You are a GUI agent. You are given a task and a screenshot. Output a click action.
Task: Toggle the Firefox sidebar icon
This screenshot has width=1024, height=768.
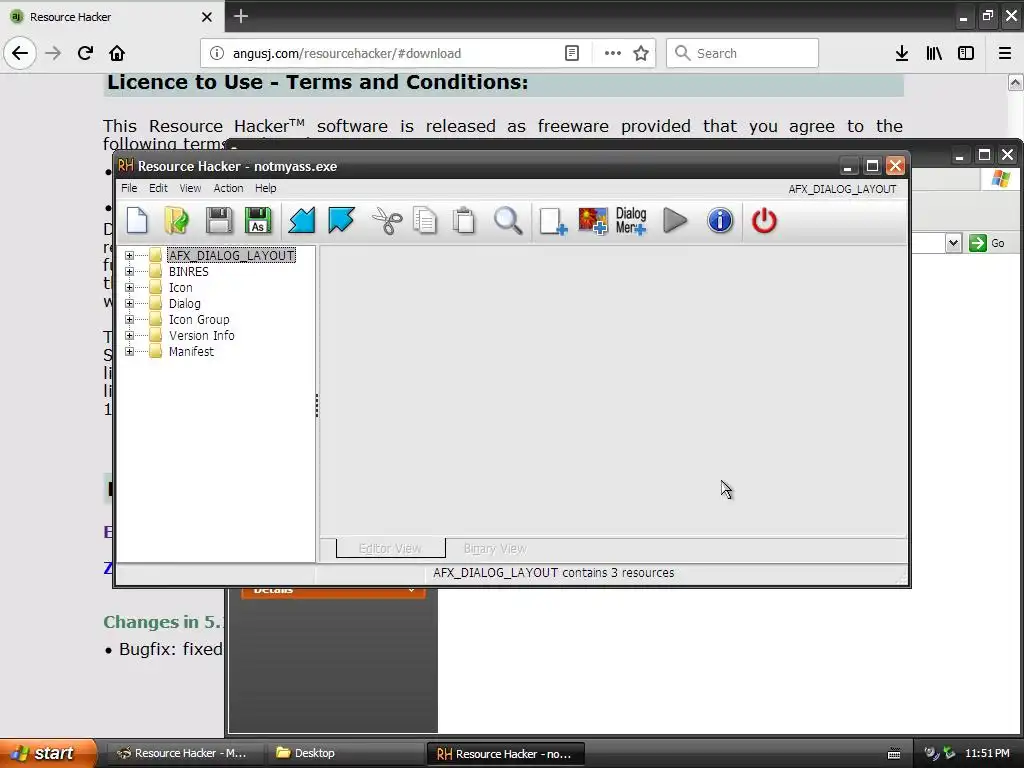coord(966,53)
